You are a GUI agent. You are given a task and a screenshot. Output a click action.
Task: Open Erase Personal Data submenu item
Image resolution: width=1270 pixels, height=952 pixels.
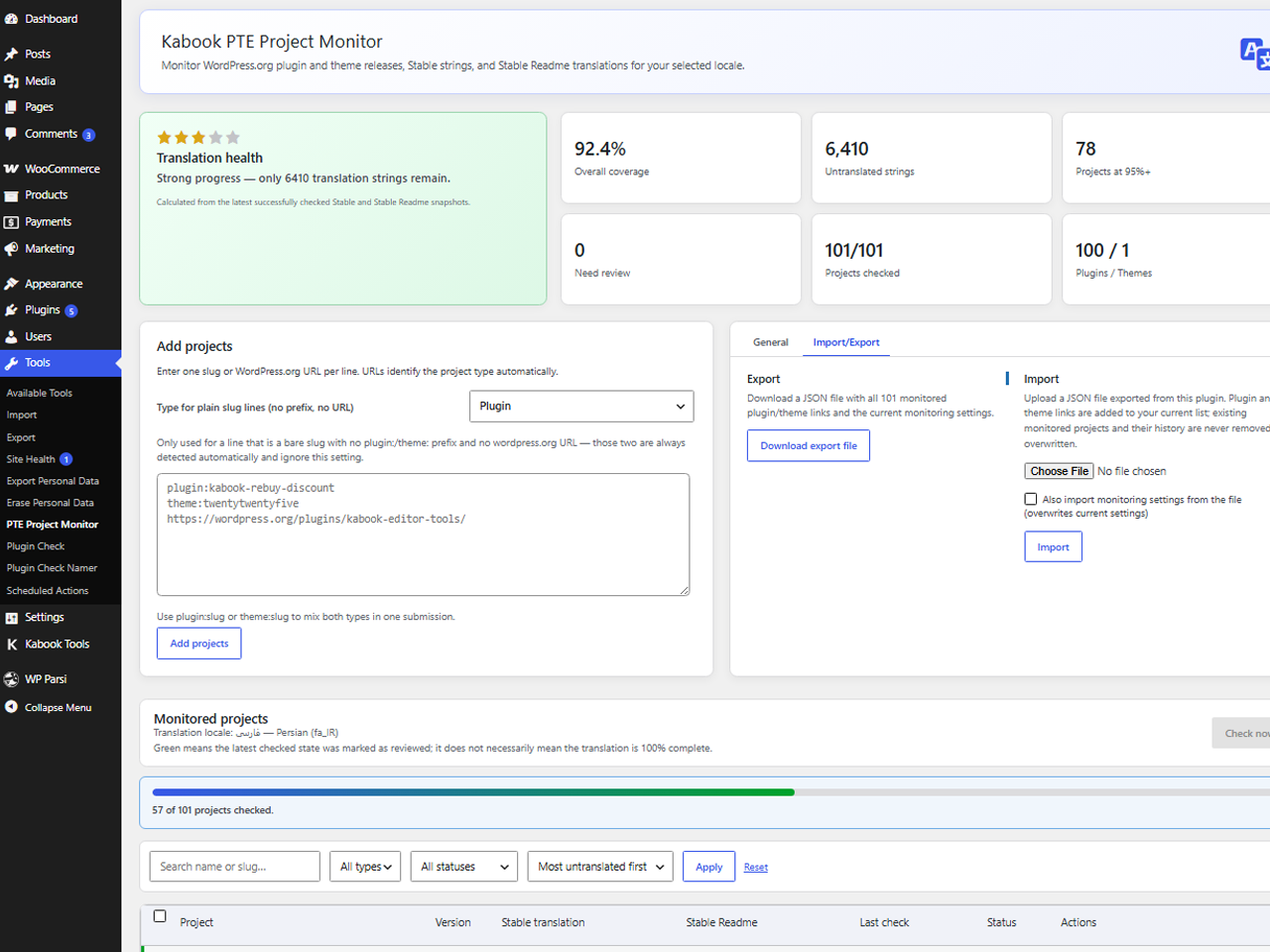[x=51, y=503]
